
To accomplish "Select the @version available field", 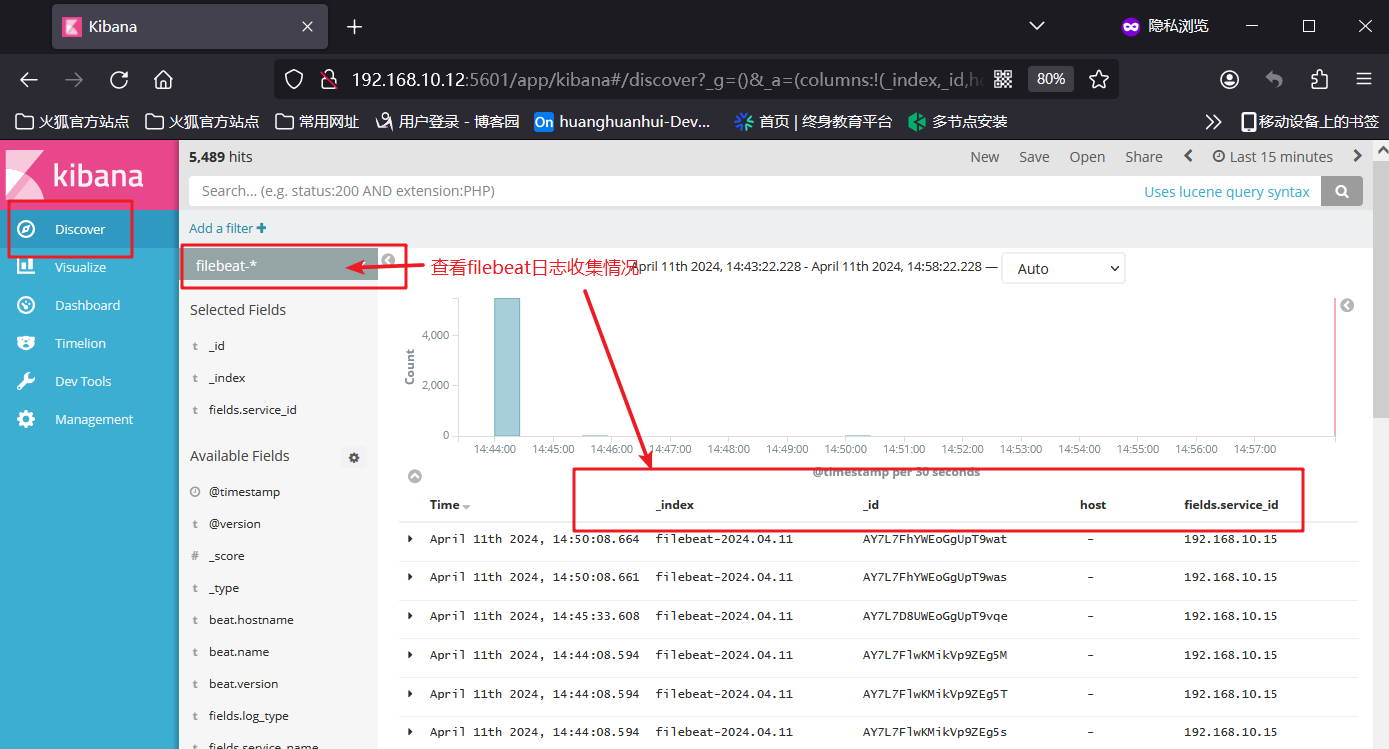I will [234, 524].
